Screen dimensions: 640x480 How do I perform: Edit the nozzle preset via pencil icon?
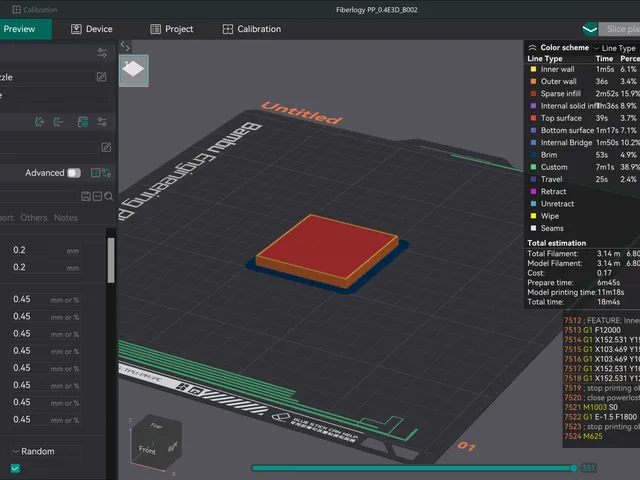point(102,77)
